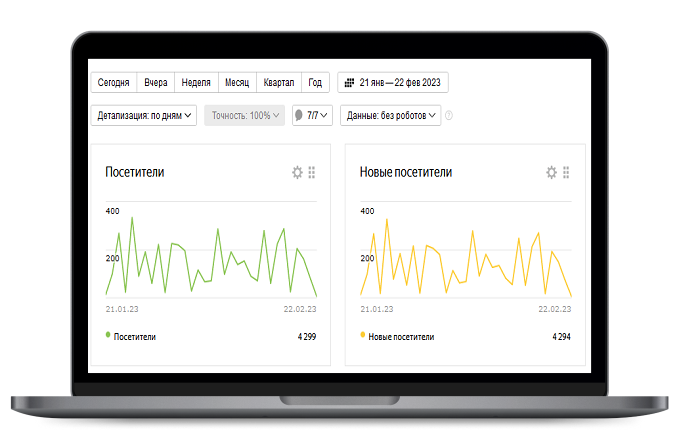Click the Год period button
This screenshot has height=432, width=680.
click(315, 82)
